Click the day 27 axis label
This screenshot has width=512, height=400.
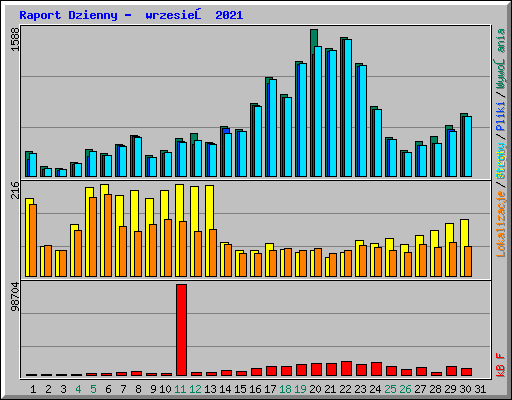click(420, 389)
